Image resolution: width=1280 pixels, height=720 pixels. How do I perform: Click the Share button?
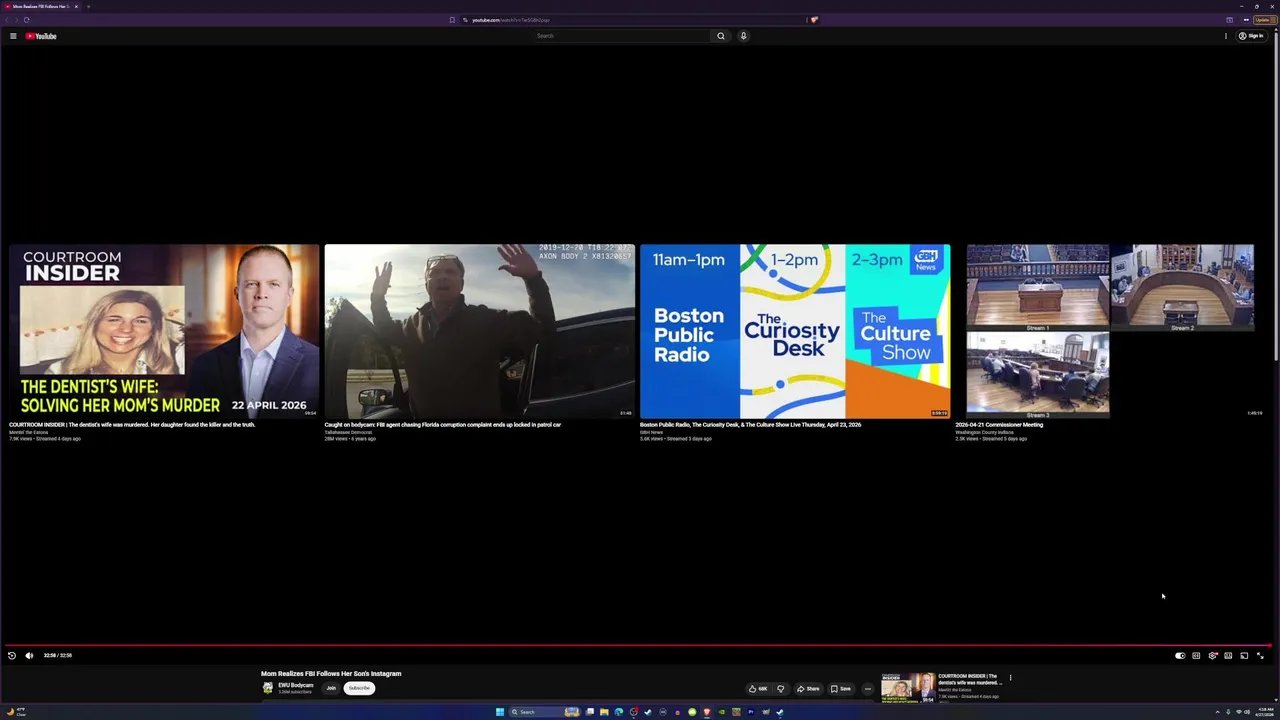click(808, 688)
